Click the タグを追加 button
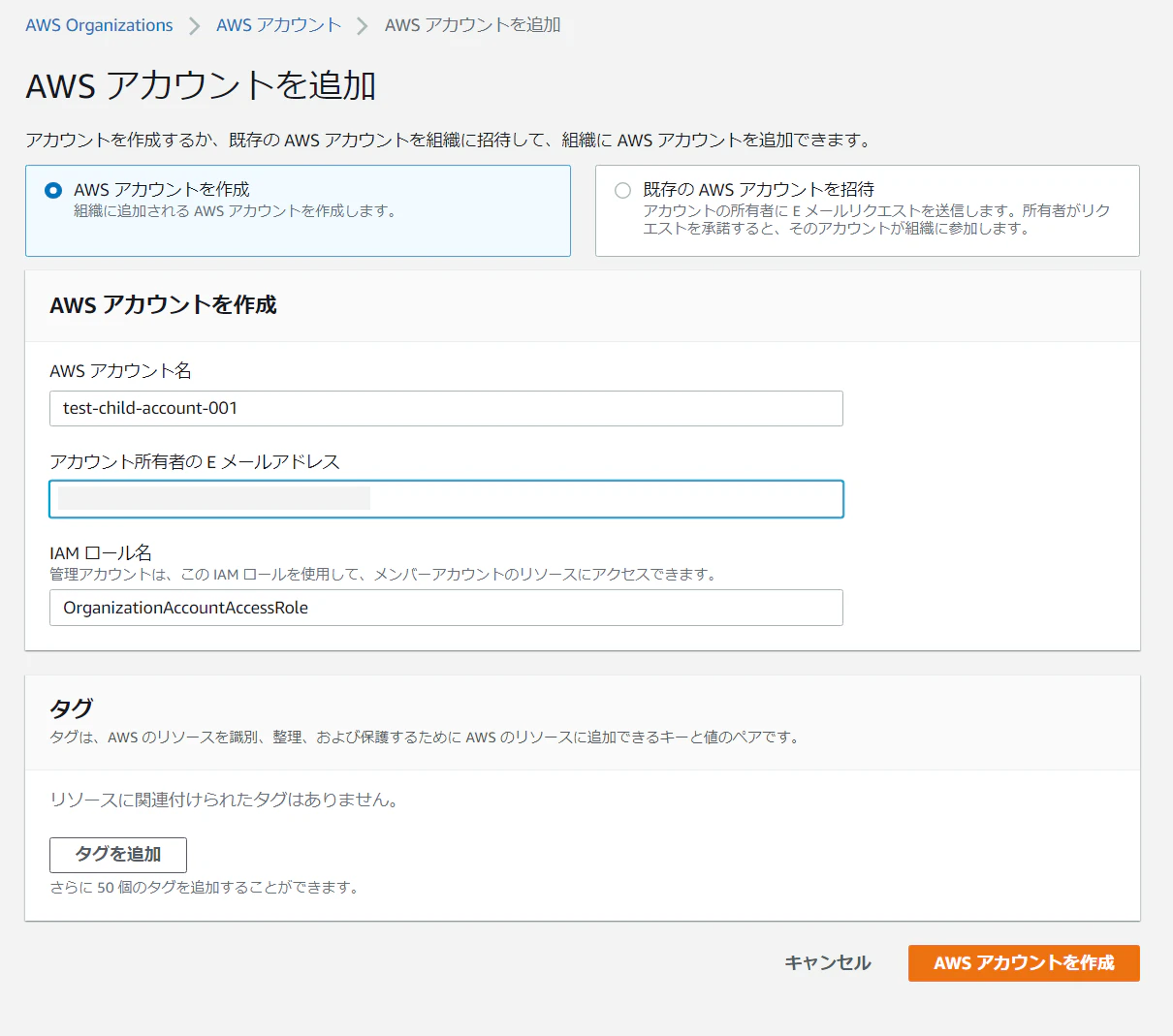 coord(118,855)
